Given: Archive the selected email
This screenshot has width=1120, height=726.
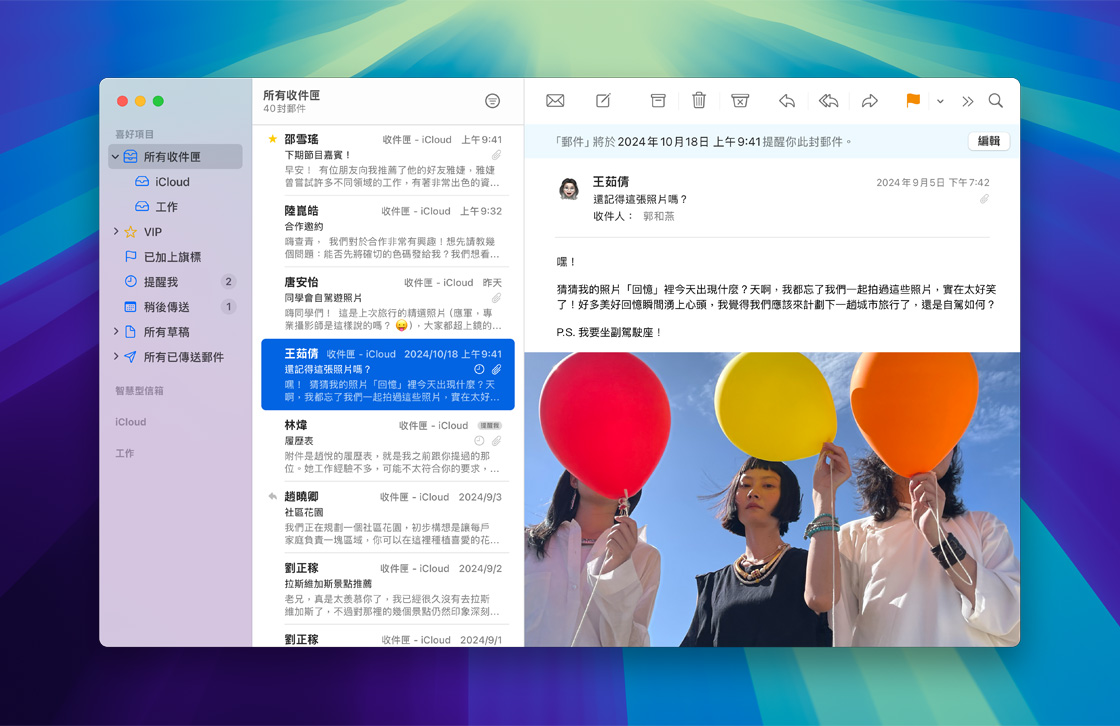Looking at the screenshot, I should (658, 101).
